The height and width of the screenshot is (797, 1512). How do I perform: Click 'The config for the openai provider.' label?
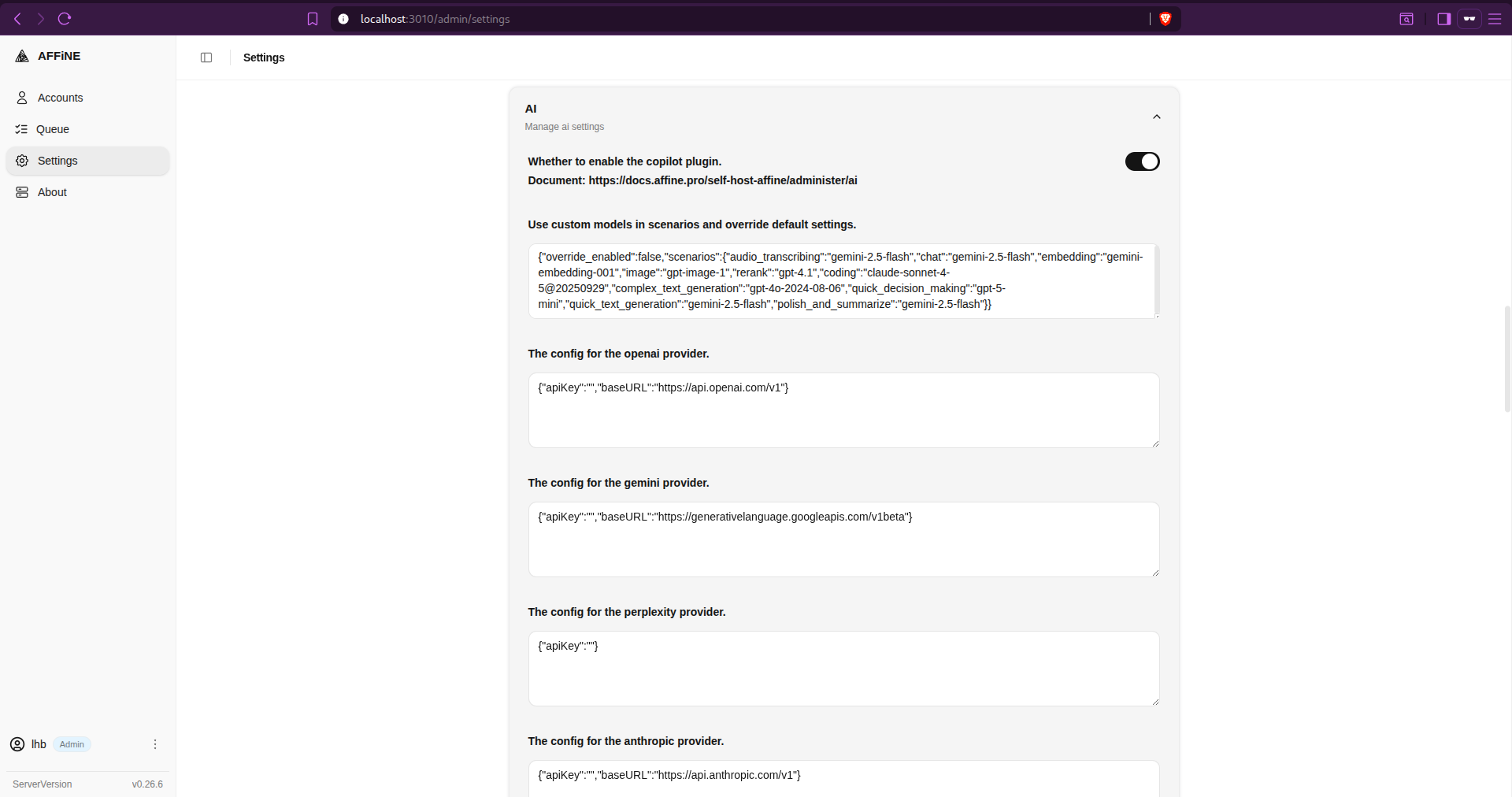618,354
